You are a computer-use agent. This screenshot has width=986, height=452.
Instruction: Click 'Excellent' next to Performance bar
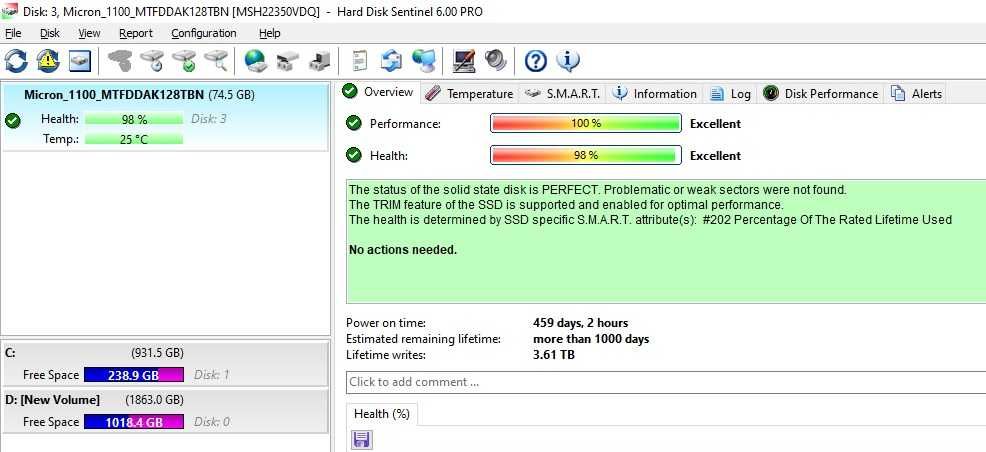coord(716,124)
